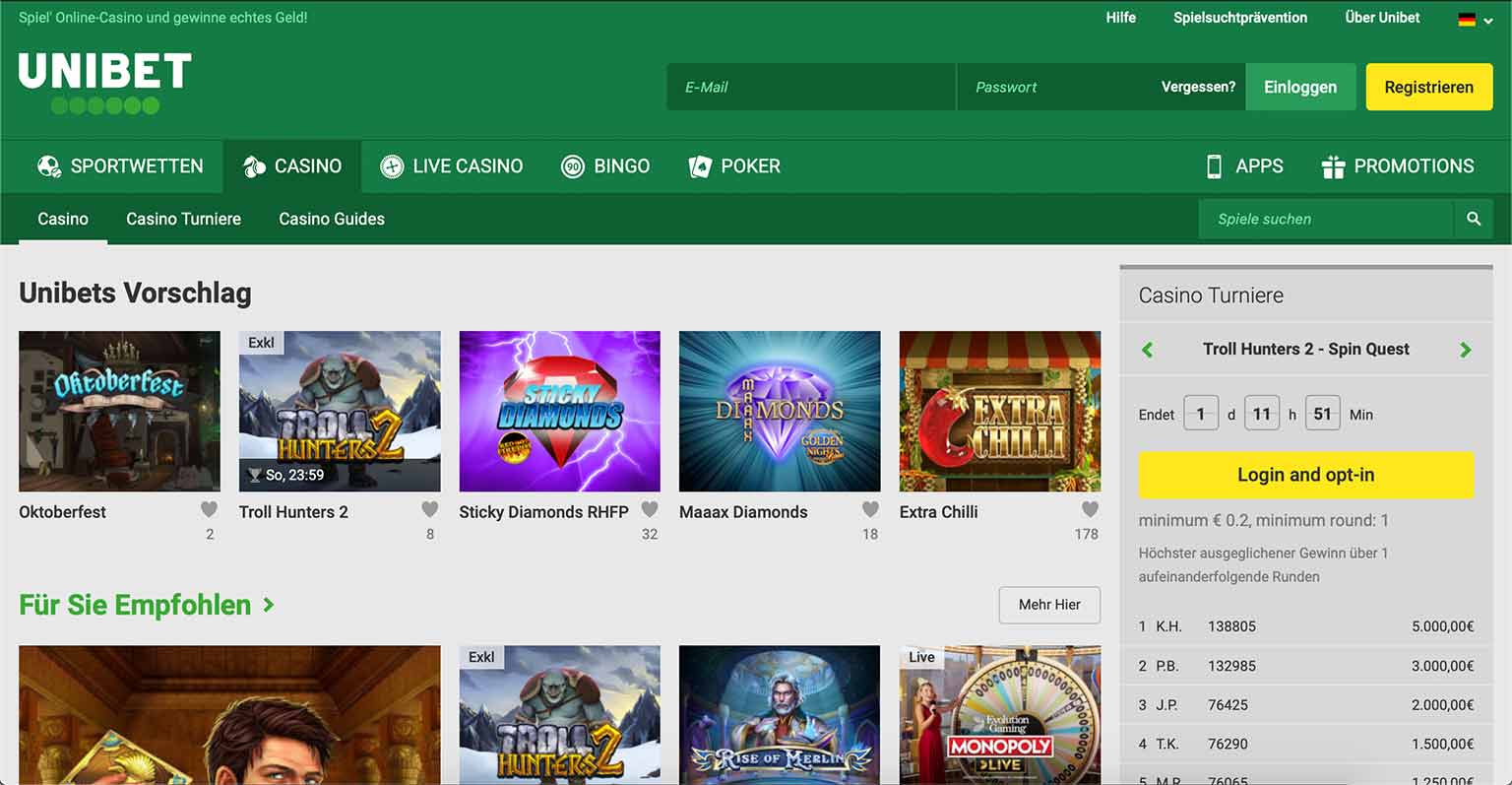Open the German flag language dropdown

(1475, 20)
